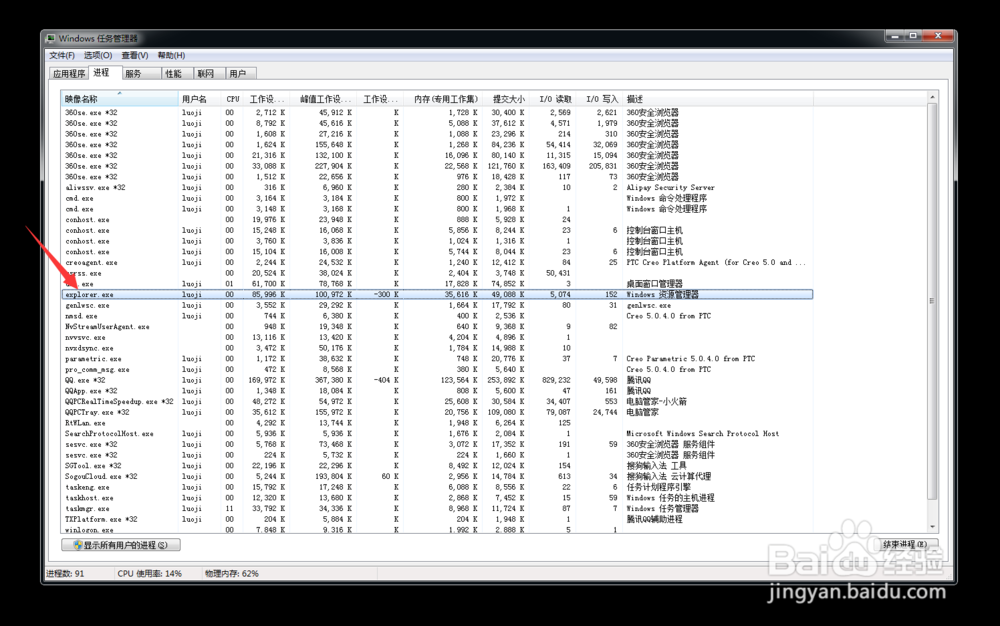Select the SogouCloud.exe *32 process
1000x626 pixels.
click(101, 477)
